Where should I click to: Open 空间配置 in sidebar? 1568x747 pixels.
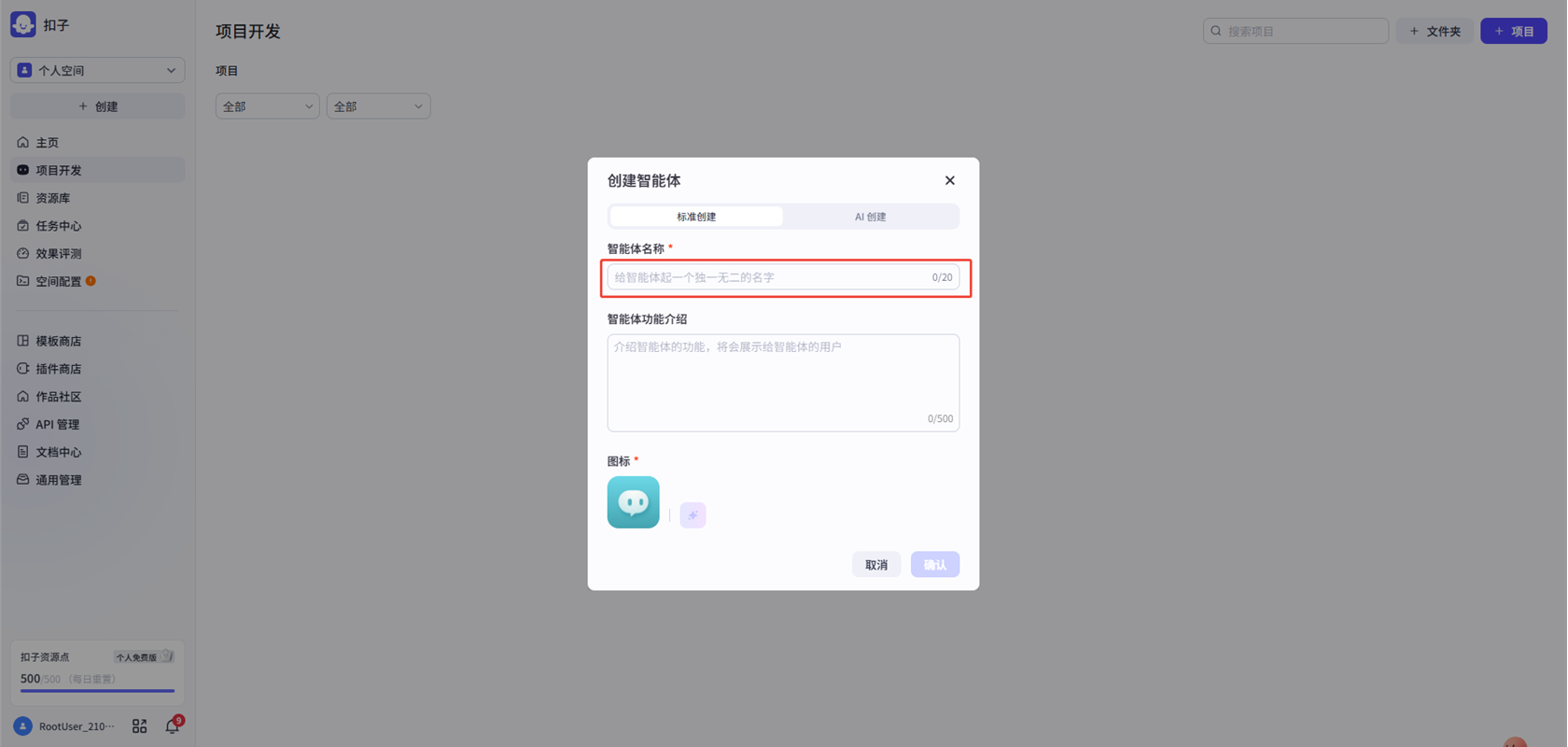[x=98, y=281]
